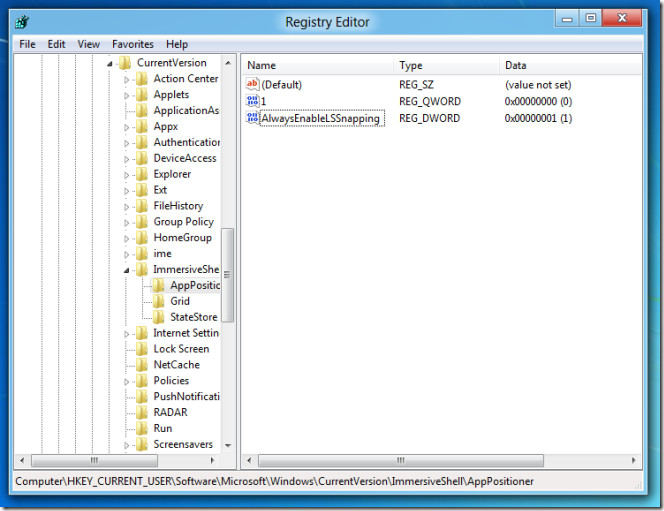Click the values pane scroll right arrow
The height and width of the screenshot is (511, 664).
pos(634,460)
